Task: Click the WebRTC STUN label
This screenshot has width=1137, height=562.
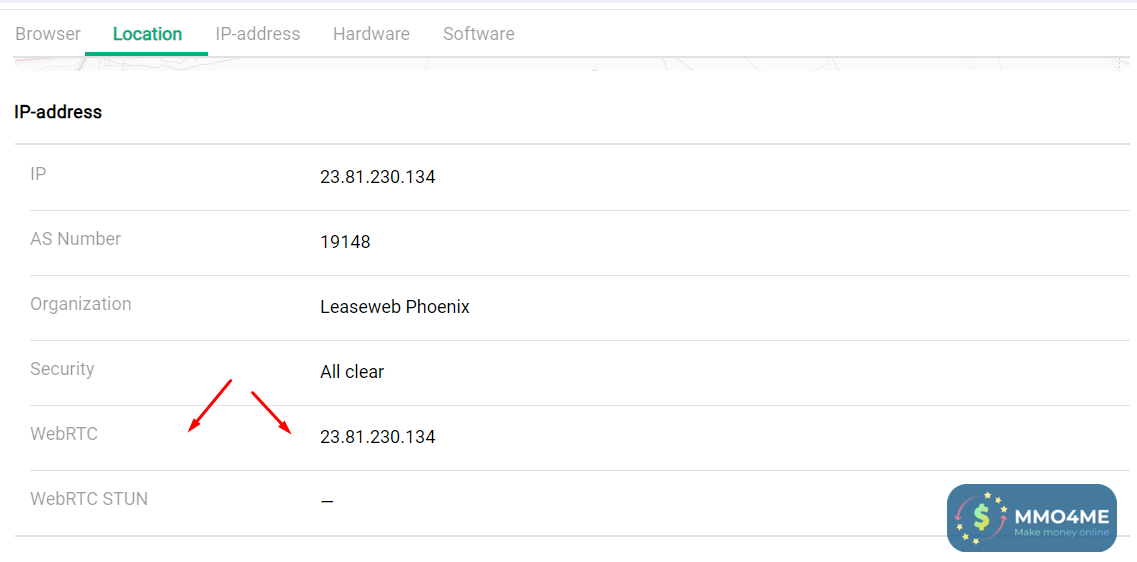Action: 89,499
